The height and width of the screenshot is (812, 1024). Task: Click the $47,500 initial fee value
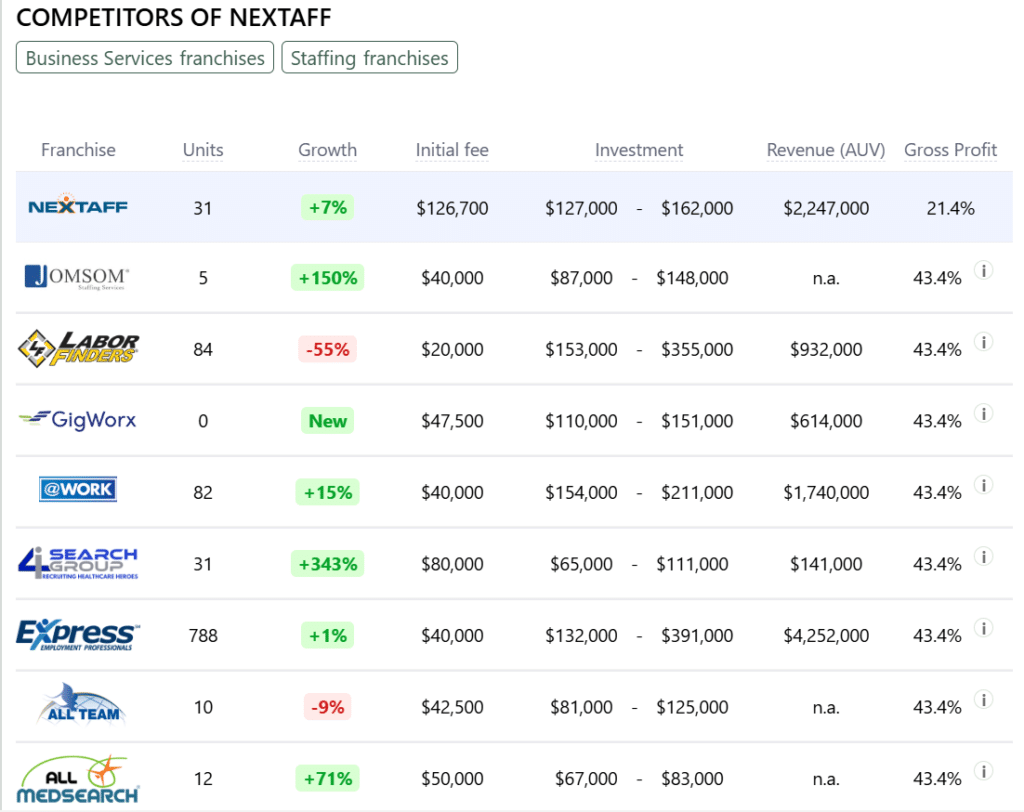click(x=452, y=421)
